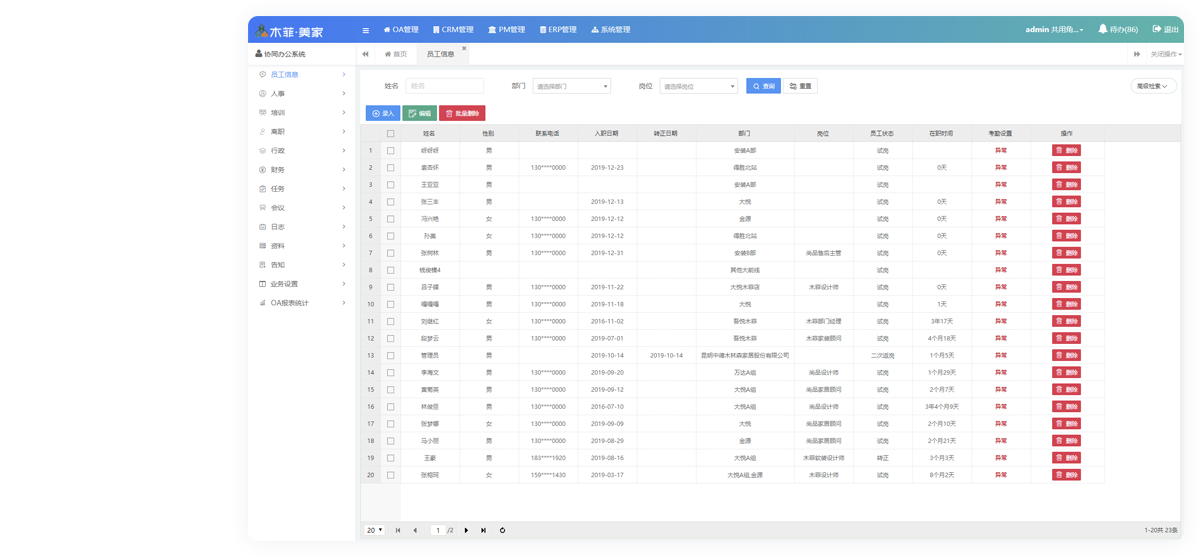Go to the next page arrow
The image size is (1200, 557).
tap(467, 530)
